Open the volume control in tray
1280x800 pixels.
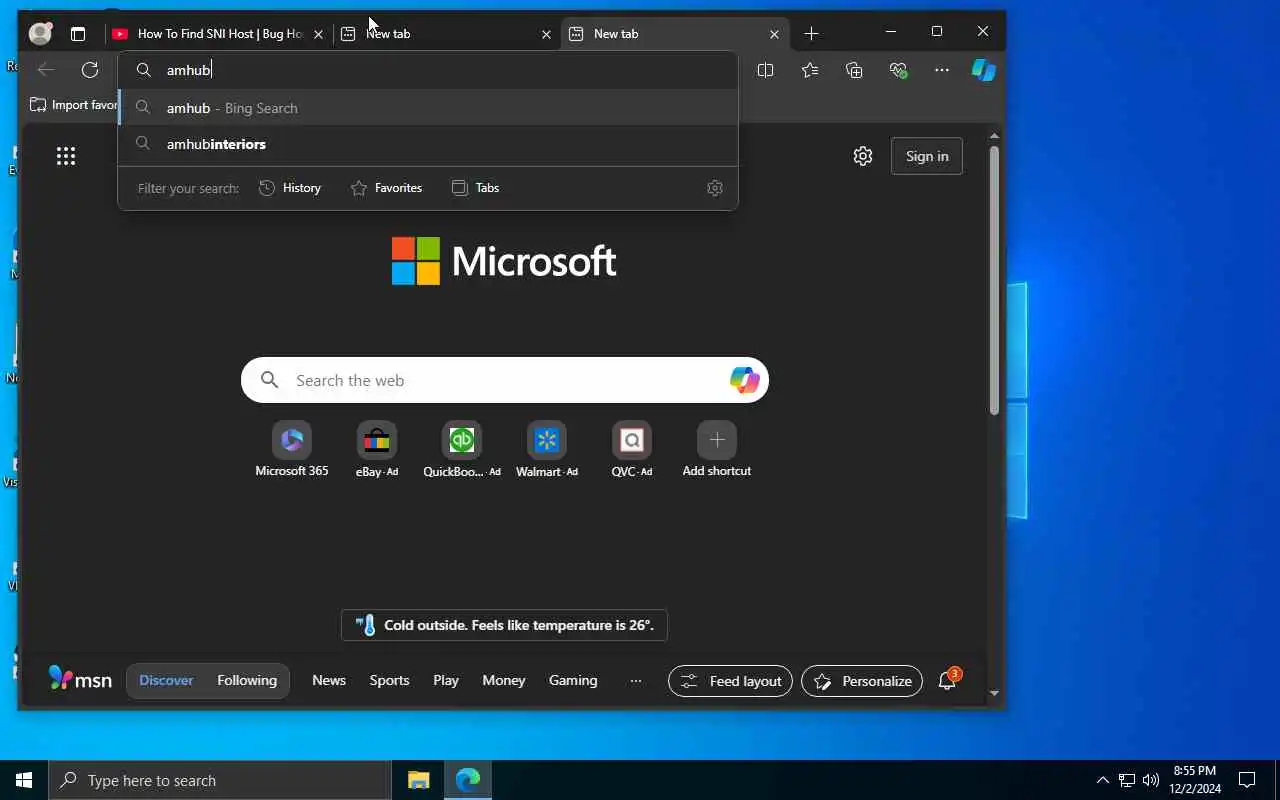(x=1150, y=780)
